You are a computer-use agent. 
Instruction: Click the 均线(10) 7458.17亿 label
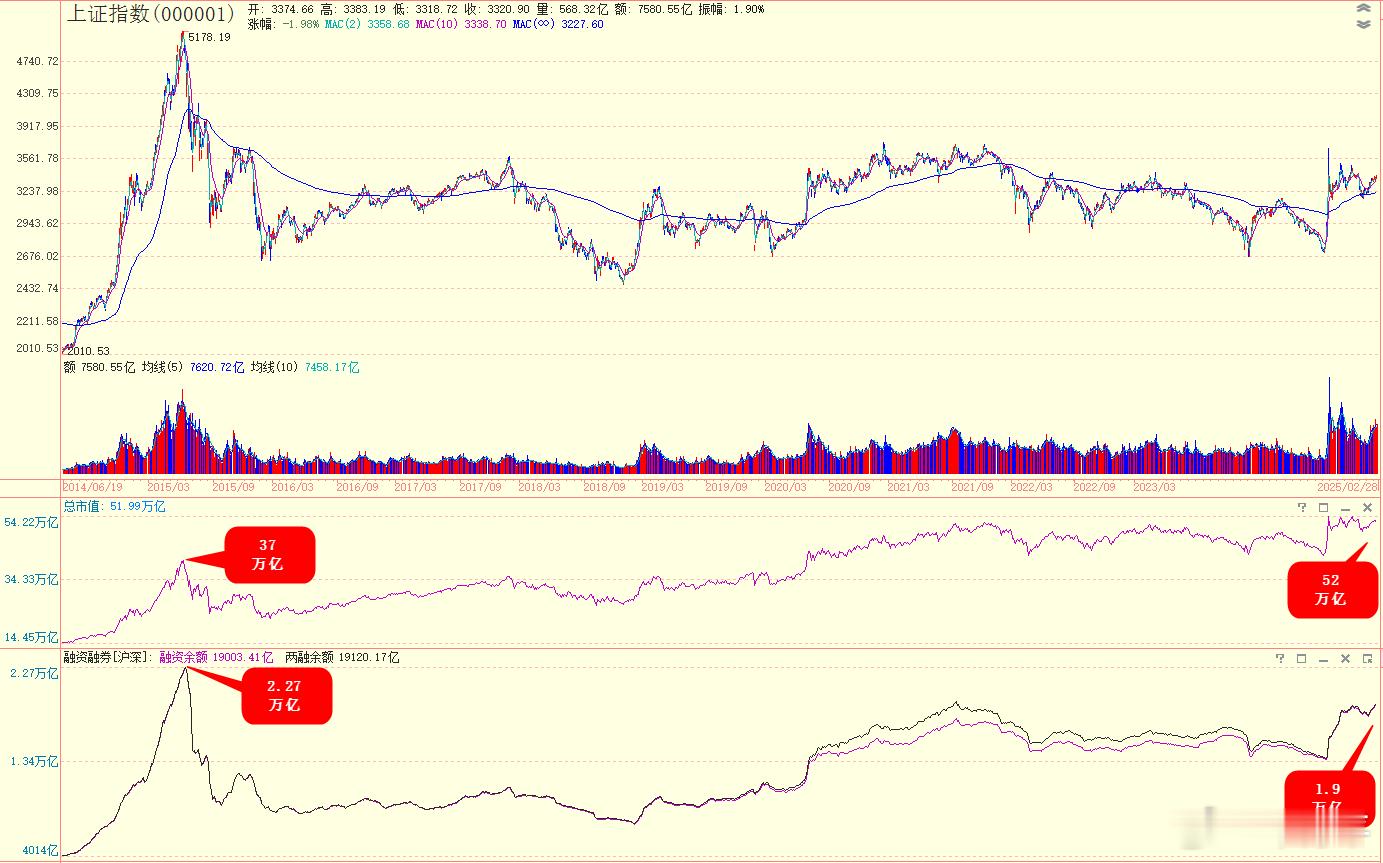[305, 368]
